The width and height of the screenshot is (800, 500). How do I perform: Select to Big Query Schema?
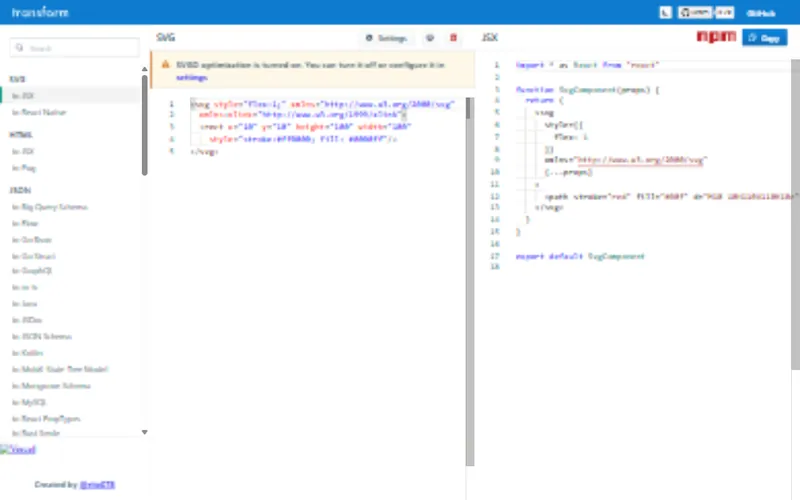tap(70, 207)
